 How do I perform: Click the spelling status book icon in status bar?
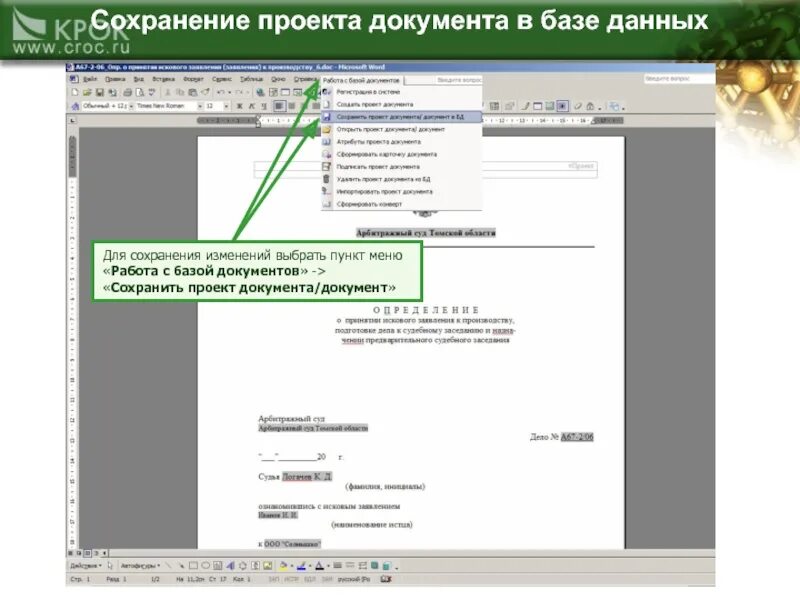click(386, 579)
